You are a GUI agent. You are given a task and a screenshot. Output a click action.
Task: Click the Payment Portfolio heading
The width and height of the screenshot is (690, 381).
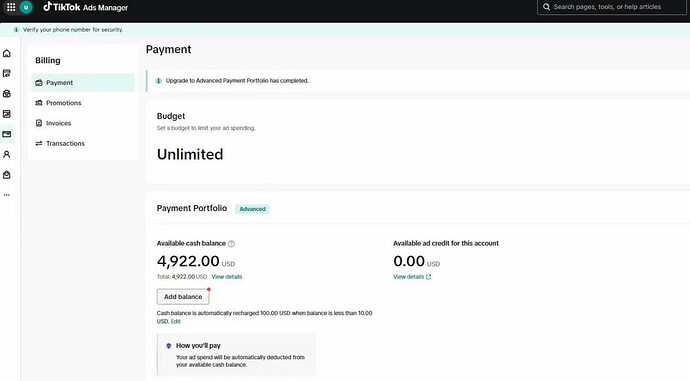192,208
